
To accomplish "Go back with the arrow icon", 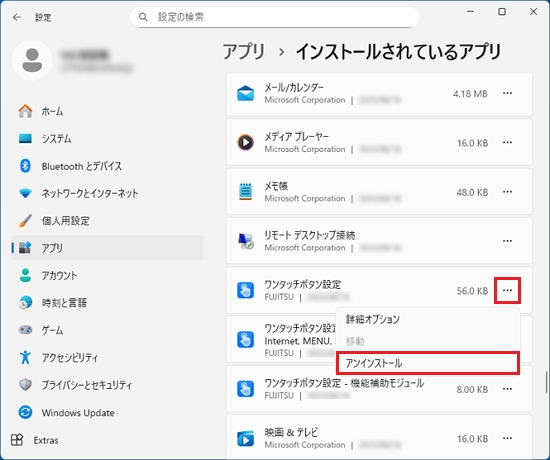I will coord(17,17).
